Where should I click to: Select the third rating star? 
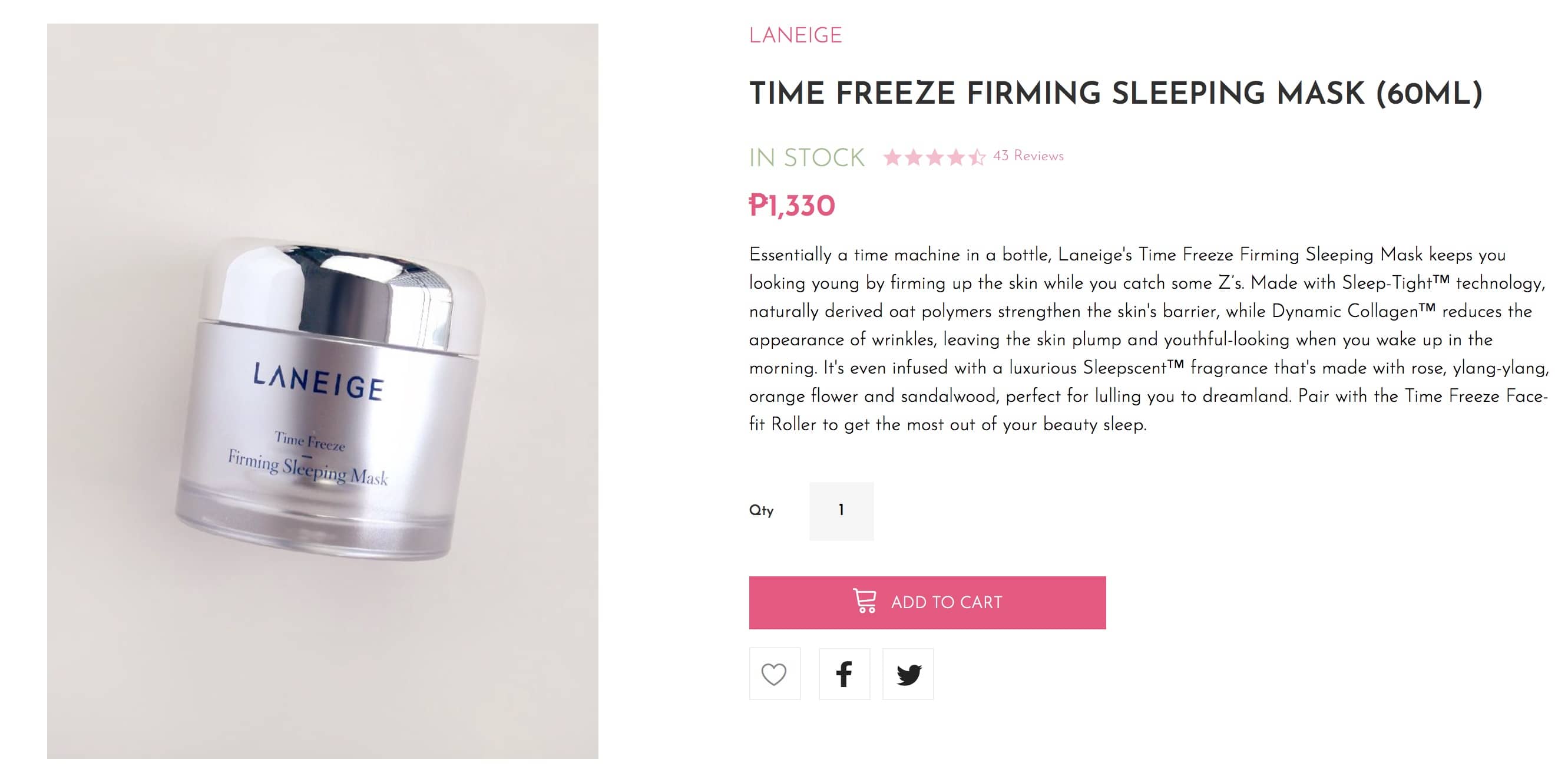pyautogui.click(x=935, y=157)
